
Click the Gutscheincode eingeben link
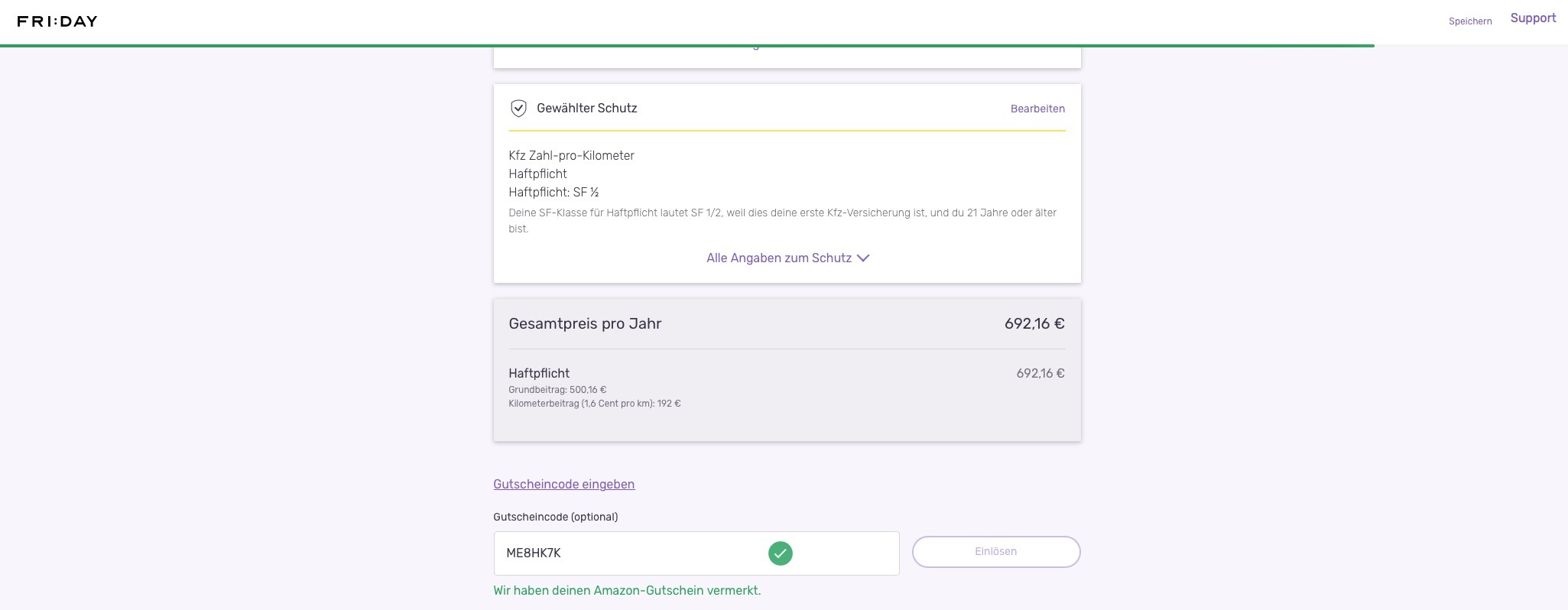pyautogui.click(x=563, y=484)
